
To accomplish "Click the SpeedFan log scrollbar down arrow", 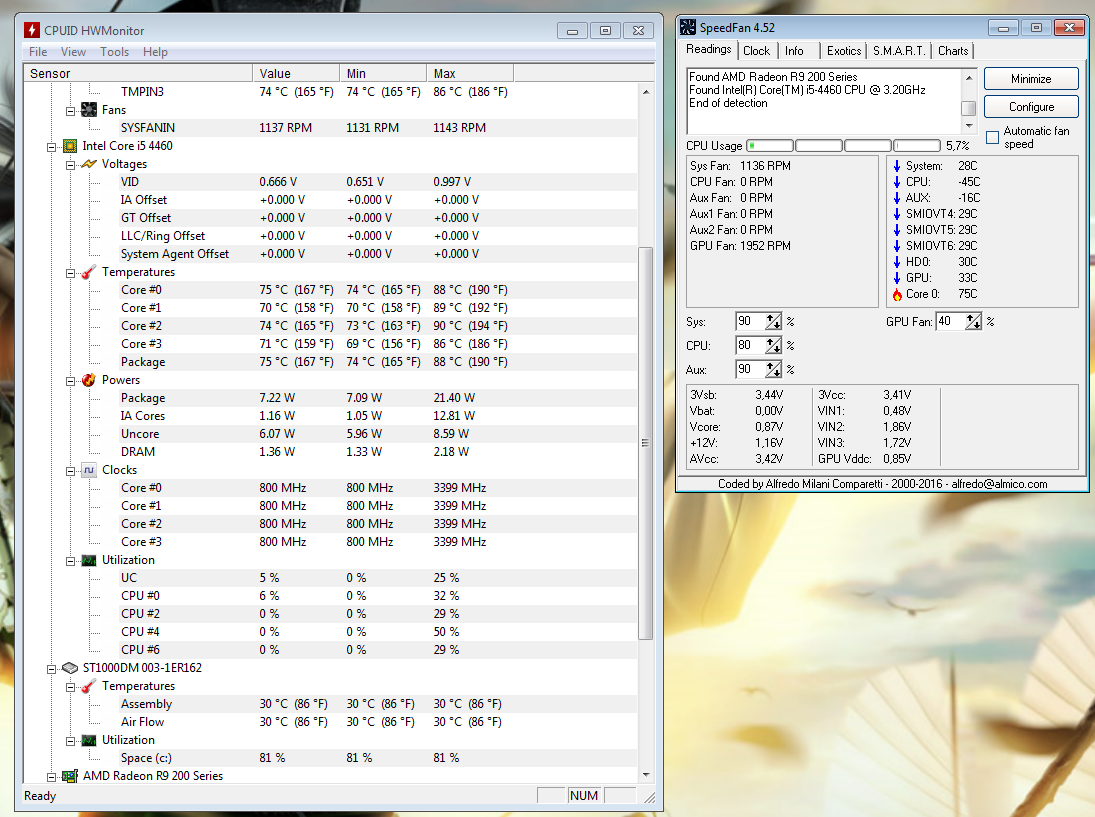I will (969, 126).
